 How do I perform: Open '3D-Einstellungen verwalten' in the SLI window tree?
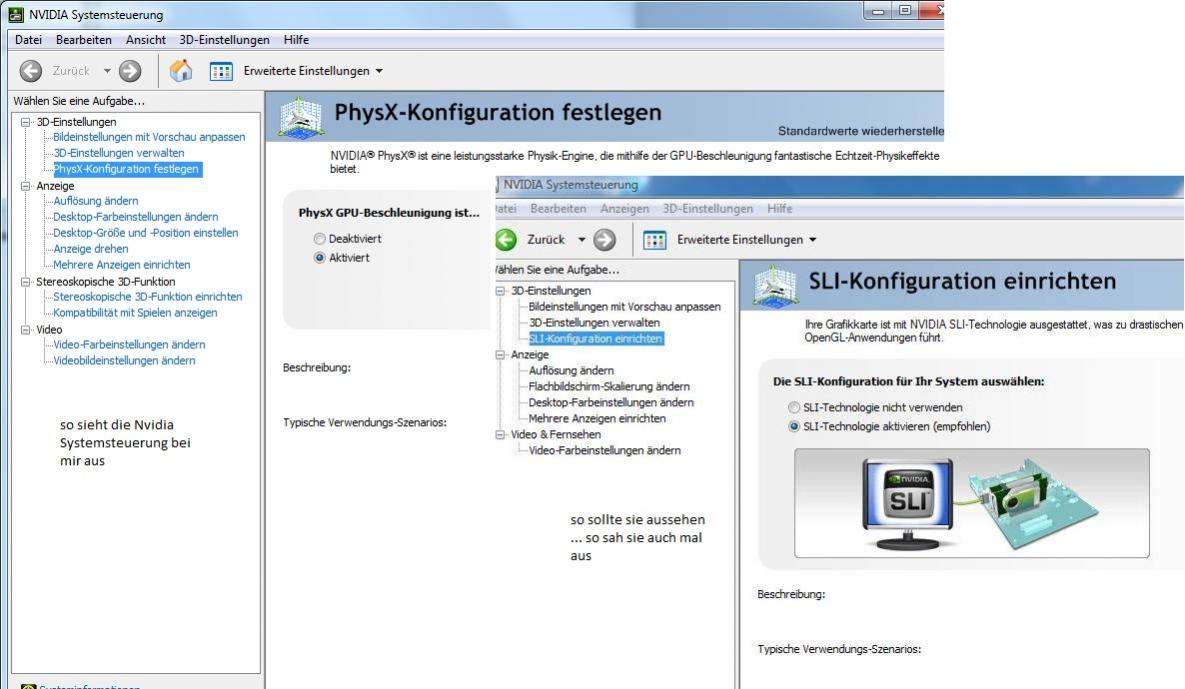(x=594, y=323)
